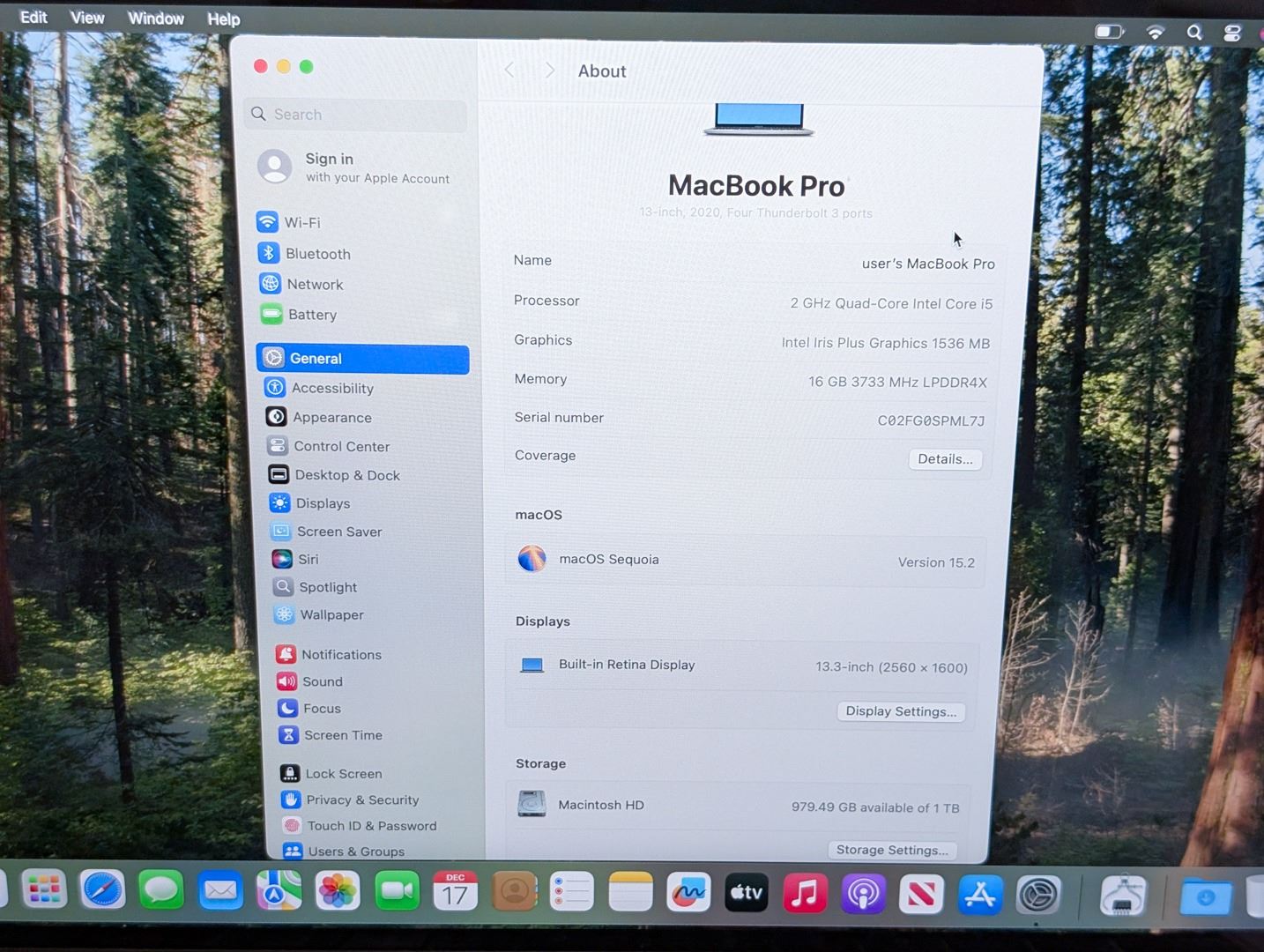Viewport: 1264px width, 952px height.
Task: Click the Storage Settings button
Action: (x=892, y=850)
